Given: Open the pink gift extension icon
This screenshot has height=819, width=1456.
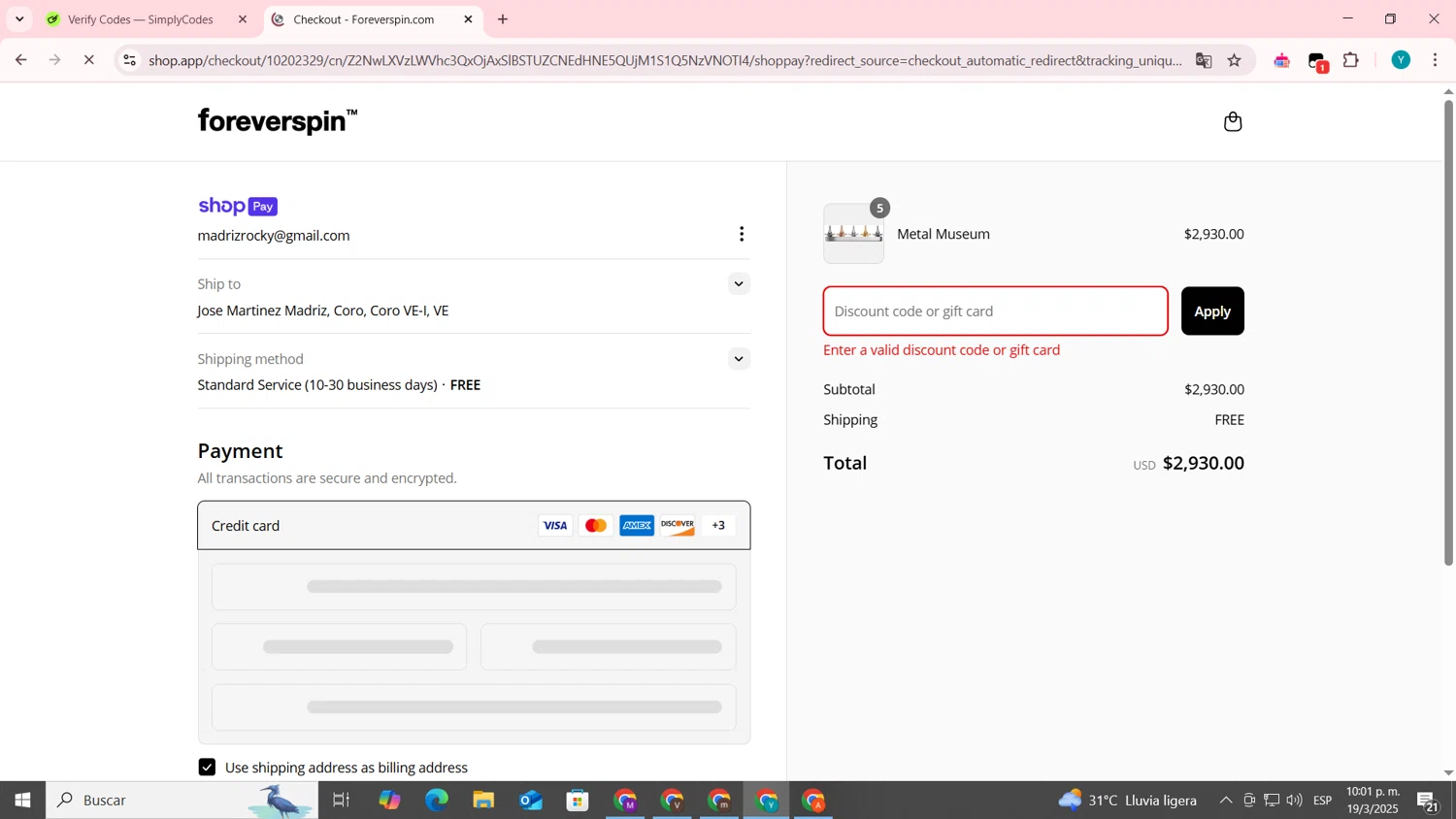Looking at the screenshot, I should click(x=1282, y=60).
